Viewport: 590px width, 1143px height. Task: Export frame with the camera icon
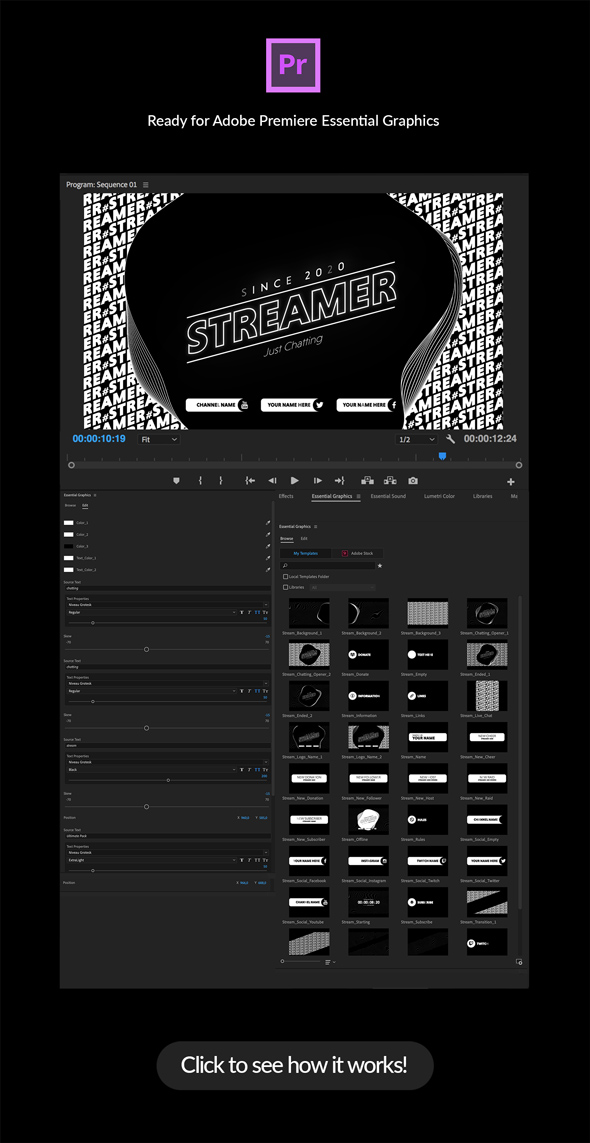[x=414, y=481]
